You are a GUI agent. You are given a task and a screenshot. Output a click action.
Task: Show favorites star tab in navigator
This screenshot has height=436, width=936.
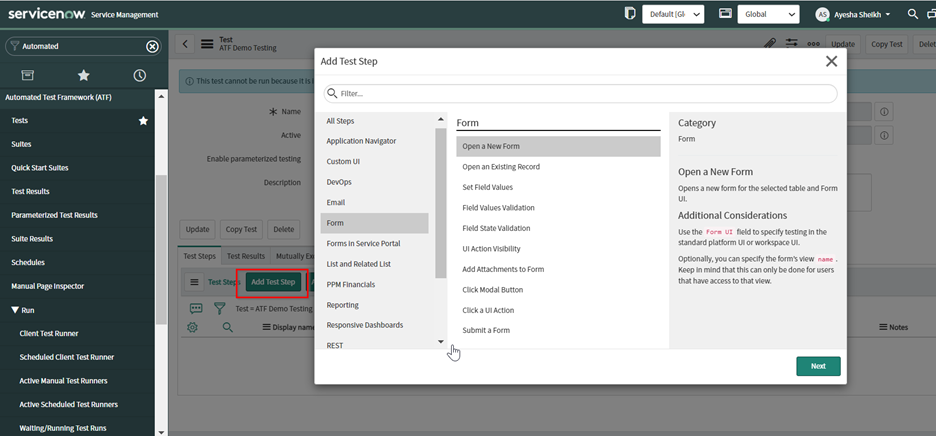point(84,75)
